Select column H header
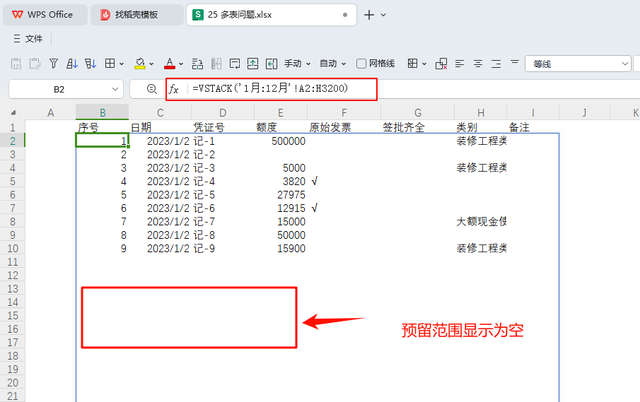Screen dimensions: 640x402 pyautogui.click(x=481, y=113)
